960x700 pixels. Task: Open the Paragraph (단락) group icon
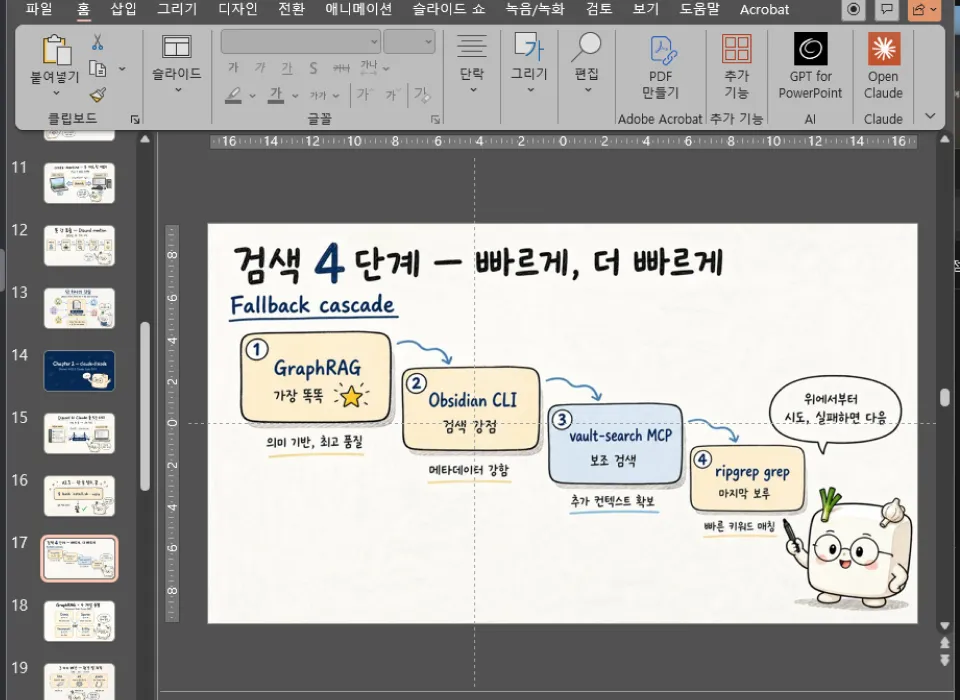pyautogui.click(x=472, y=47)
